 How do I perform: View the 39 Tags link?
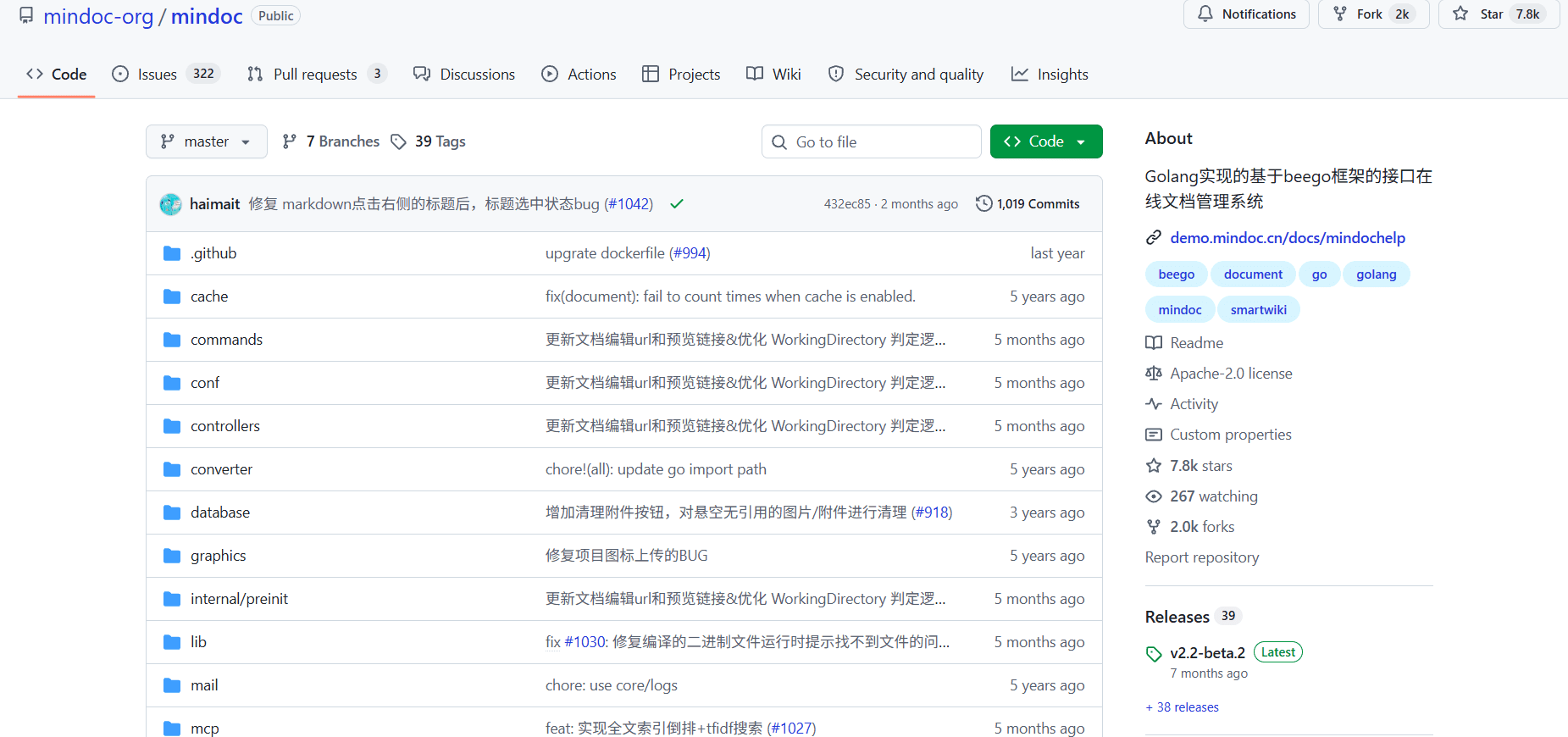(x=428, y=141)
